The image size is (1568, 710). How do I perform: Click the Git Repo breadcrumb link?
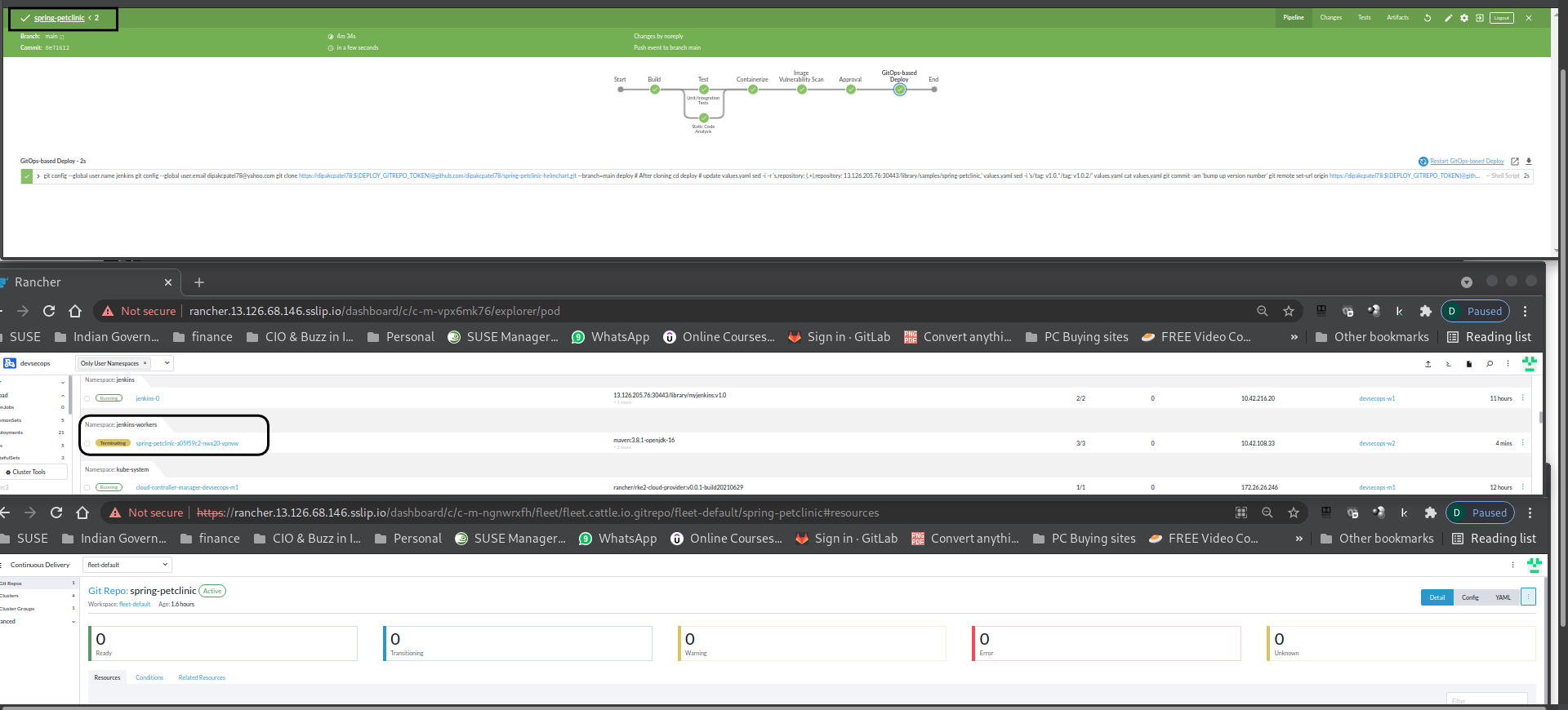pos(107,591)
